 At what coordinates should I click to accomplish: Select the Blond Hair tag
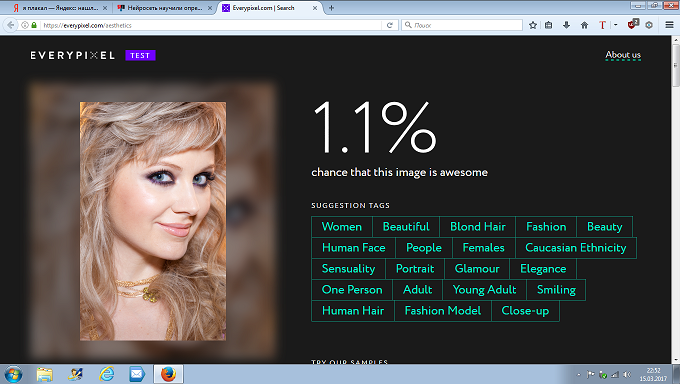click(x=477, y=226)
